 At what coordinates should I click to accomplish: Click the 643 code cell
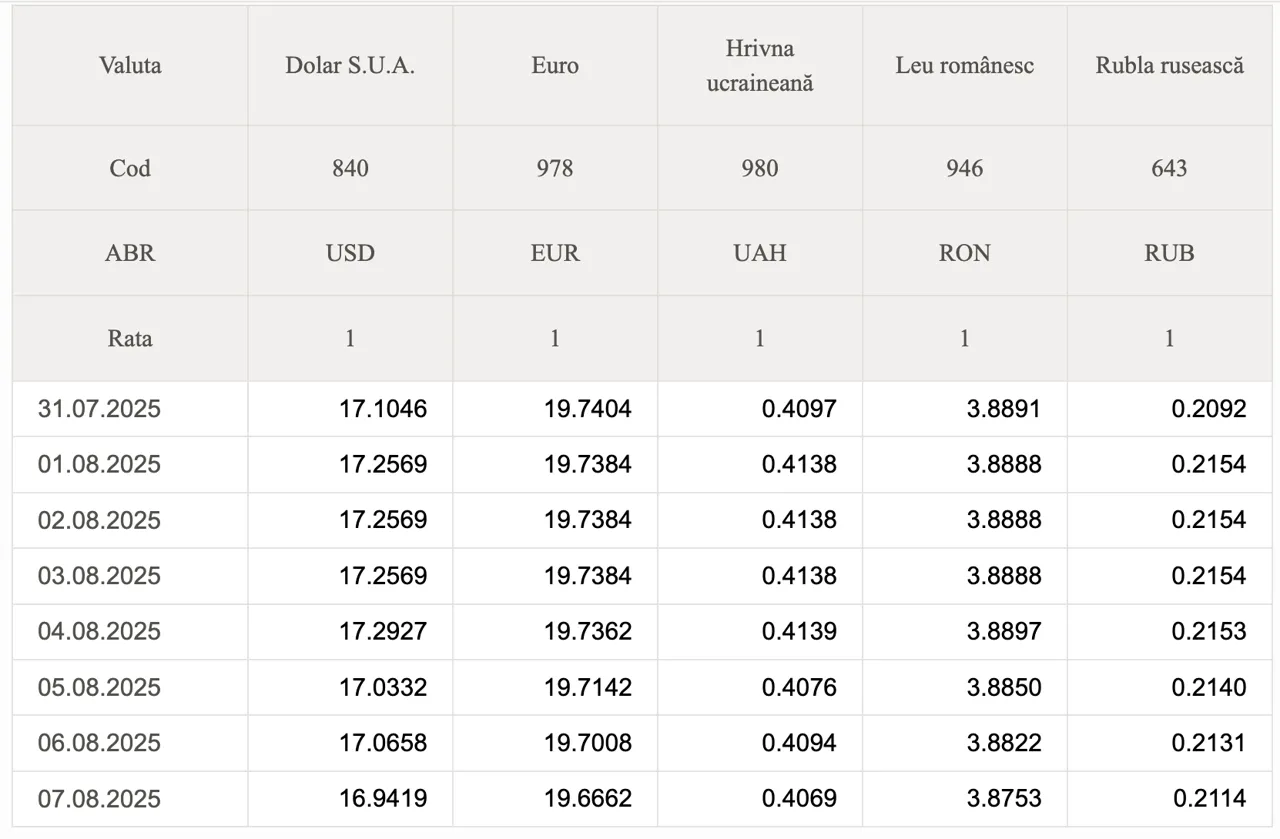(1170, 168)
